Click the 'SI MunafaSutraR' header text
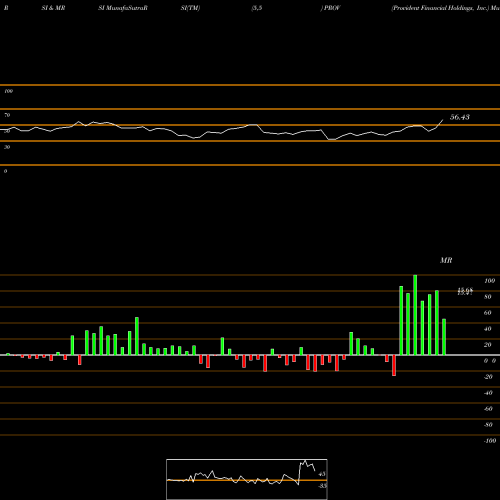Viewport: 500px width, 500px height. click(123, 8)
